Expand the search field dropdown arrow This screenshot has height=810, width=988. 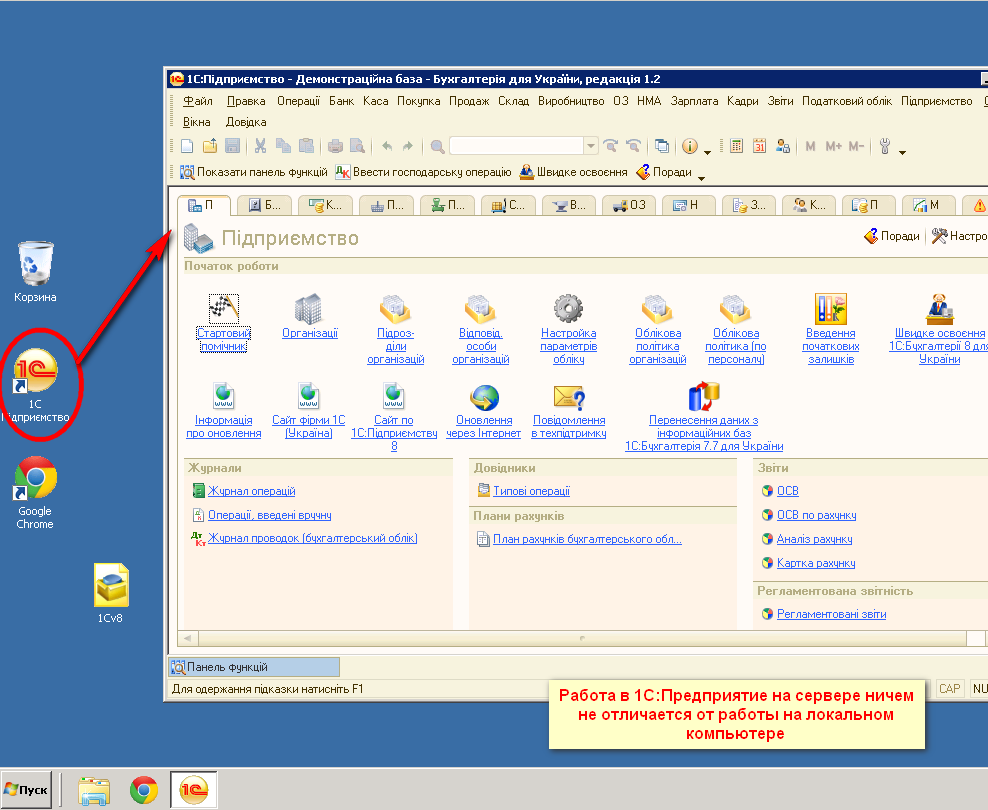point(590,146)
